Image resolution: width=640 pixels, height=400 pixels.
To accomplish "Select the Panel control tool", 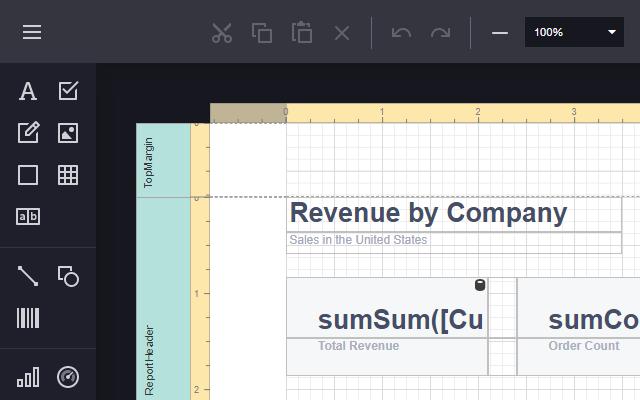I will (x=28, y=175).
